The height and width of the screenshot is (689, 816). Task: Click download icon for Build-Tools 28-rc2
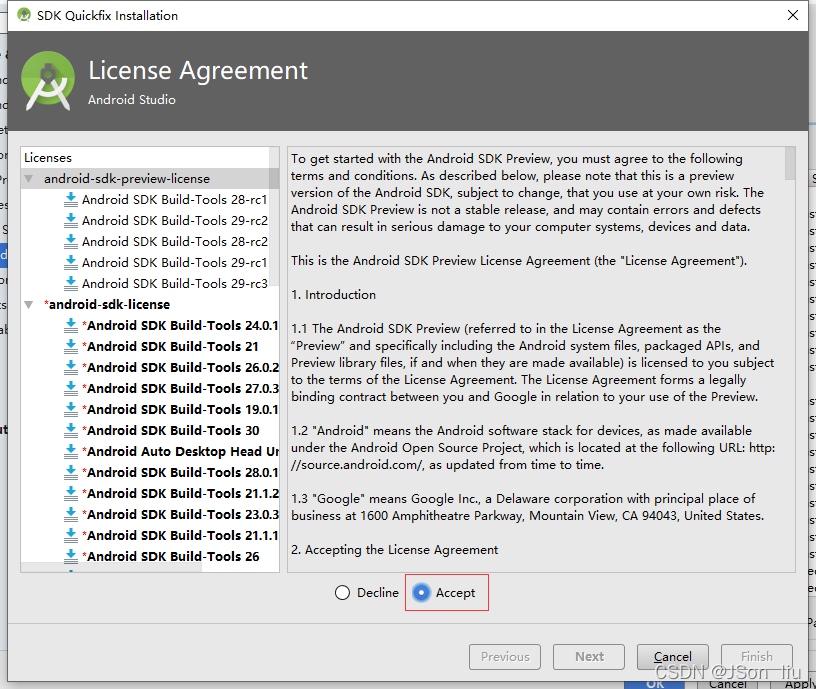(x=70, y=241)
